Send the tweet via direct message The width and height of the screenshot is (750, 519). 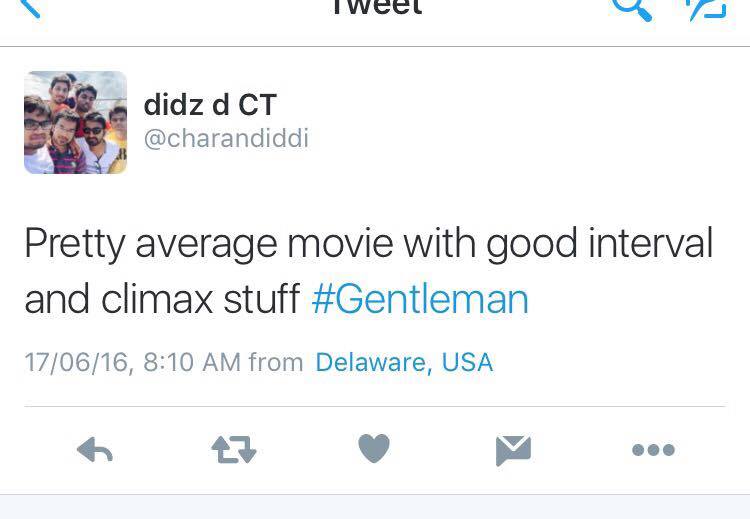point(513,451)
